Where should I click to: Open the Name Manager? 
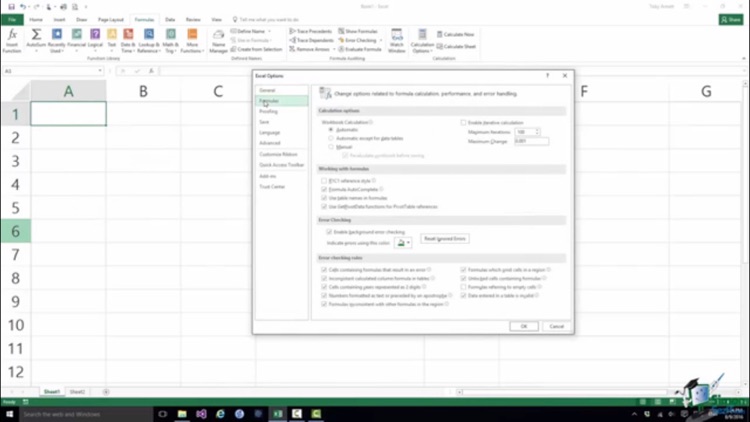tap(218, 41)
